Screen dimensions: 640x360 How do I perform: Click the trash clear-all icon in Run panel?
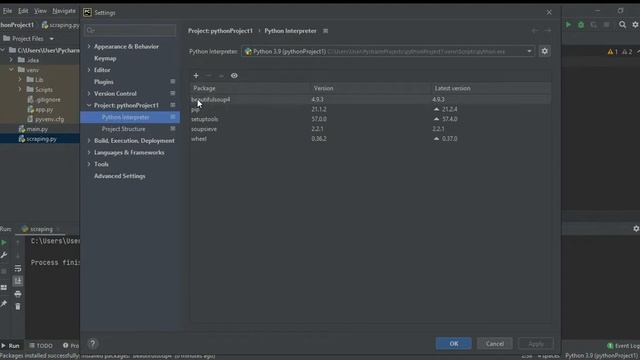tap(18, 307)
